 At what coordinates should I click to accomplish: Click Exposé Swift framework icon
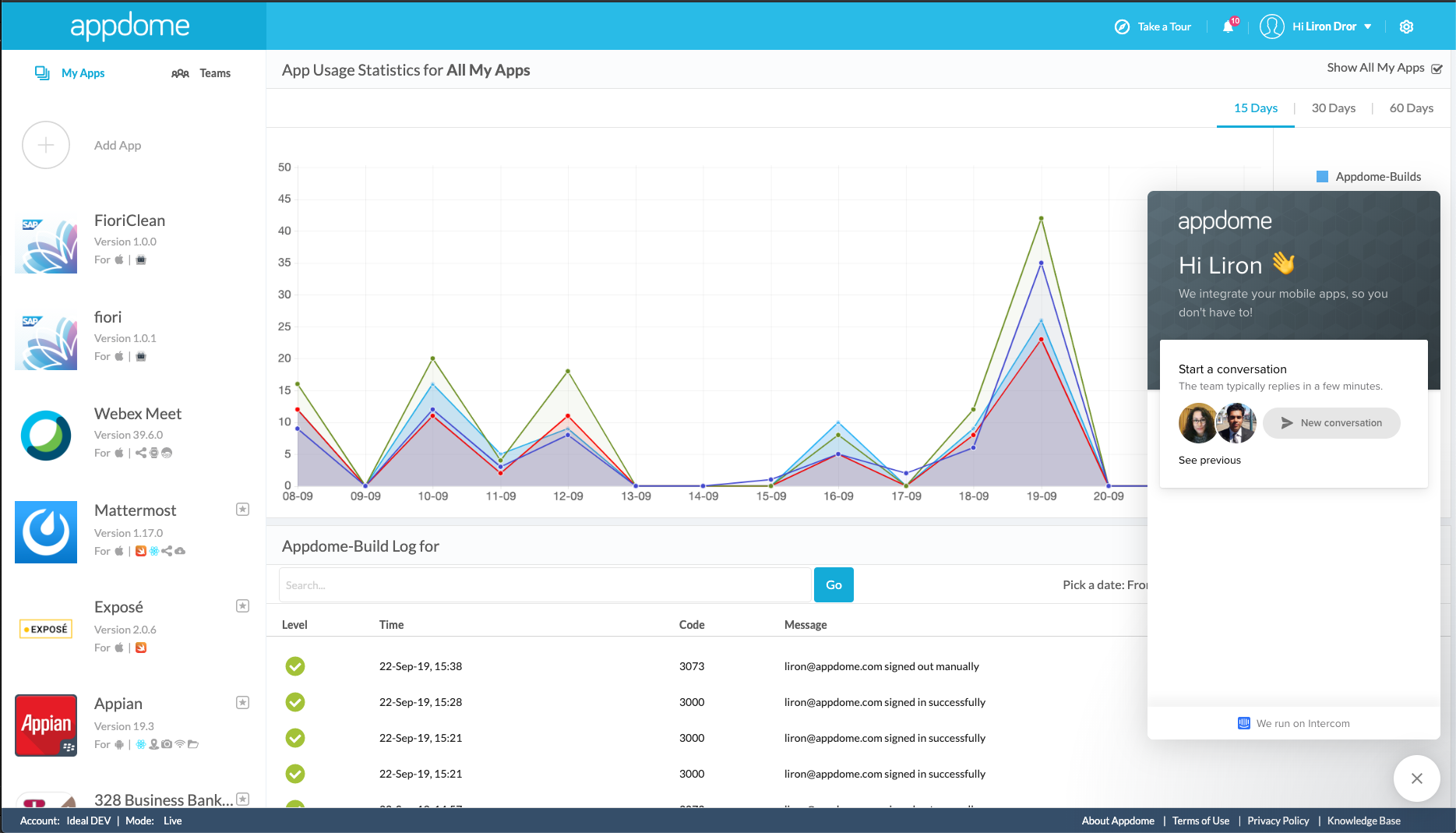pyautogui.click(x=141, y=648)
